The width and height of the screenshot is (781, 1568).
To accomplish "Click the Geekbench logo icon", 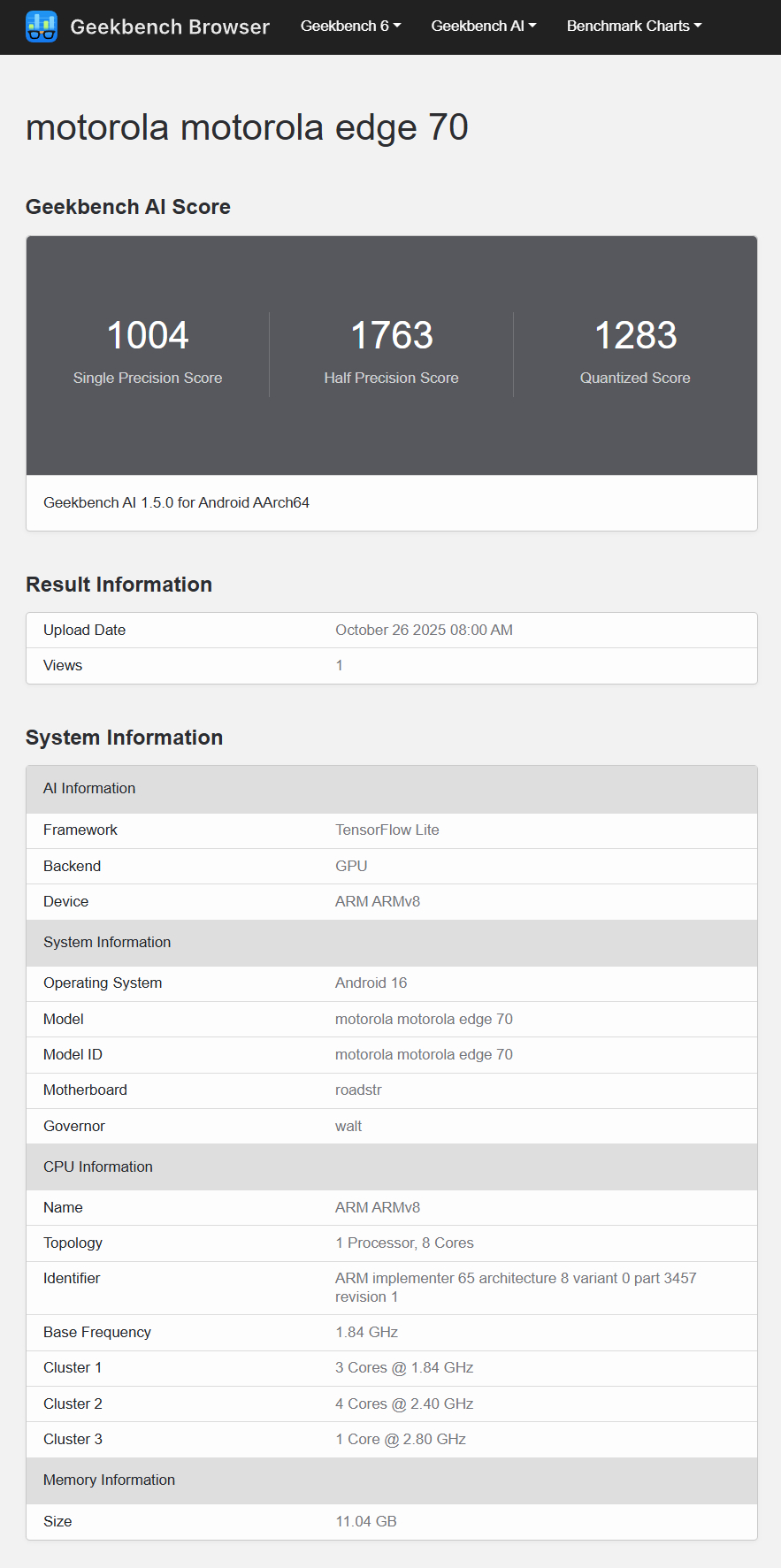I will point(42,27).
